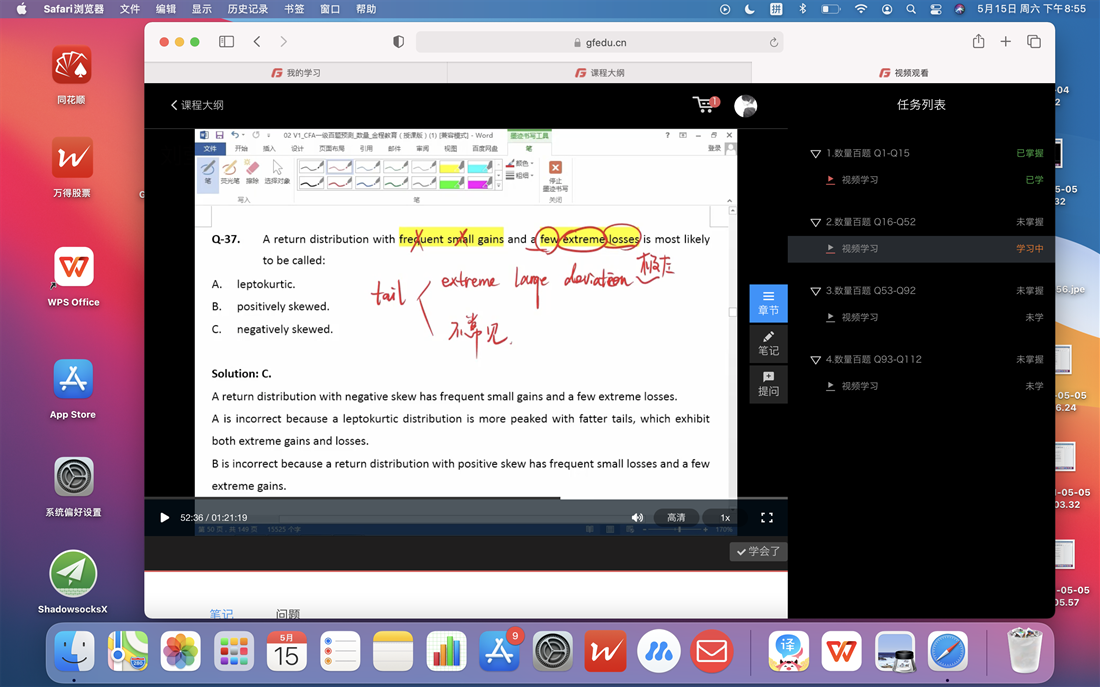This screenshot has height=687, width=1100.
Task: Open Calendar from the Dock
Action: 287,651
